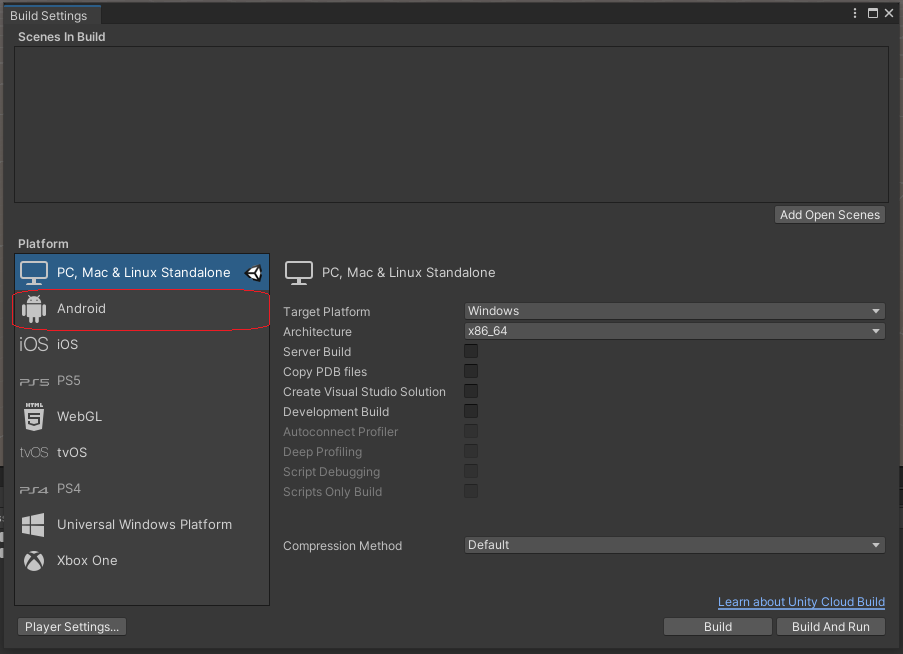Open the Build Settings window options menu (three dots)
The height and width of the screenshot is (654, 903).
pos(855,13)
